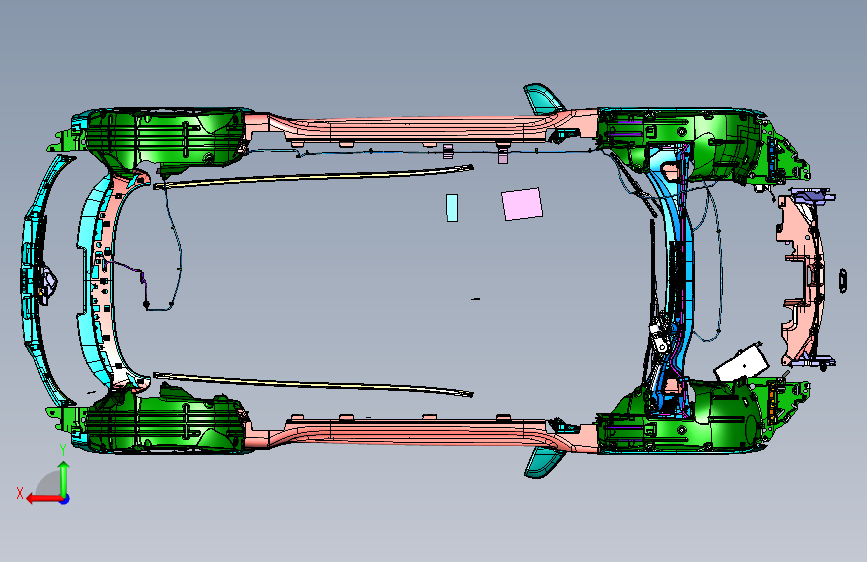This screenshot has height=562, width=867.
Task: Select the upper long thin yellow rod
Action: click(313, 176)
